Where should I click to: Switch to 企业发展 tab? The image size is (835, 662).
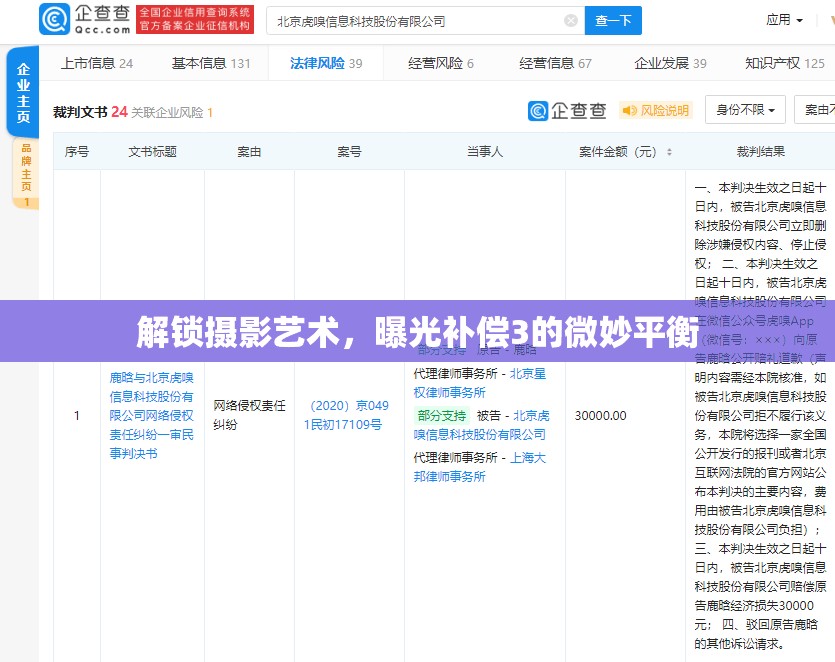click(670, 63)
